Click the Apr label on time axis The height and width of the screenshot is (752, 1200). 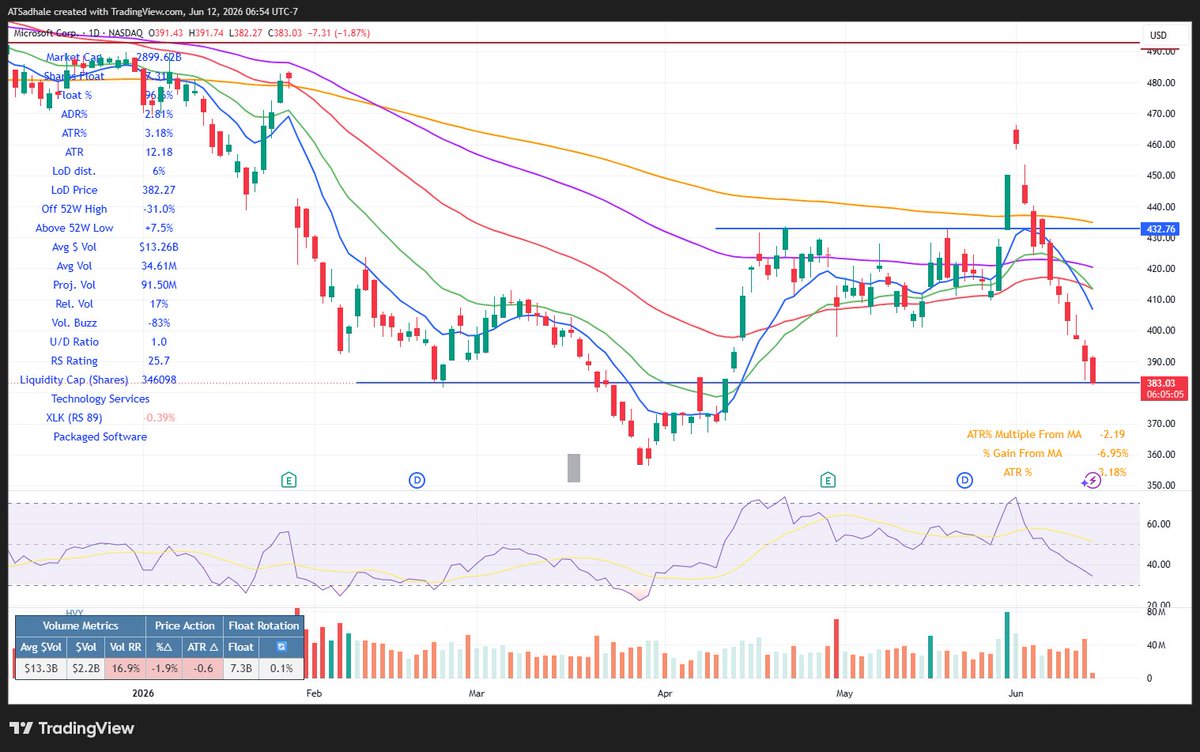click(x=664, y=692)
